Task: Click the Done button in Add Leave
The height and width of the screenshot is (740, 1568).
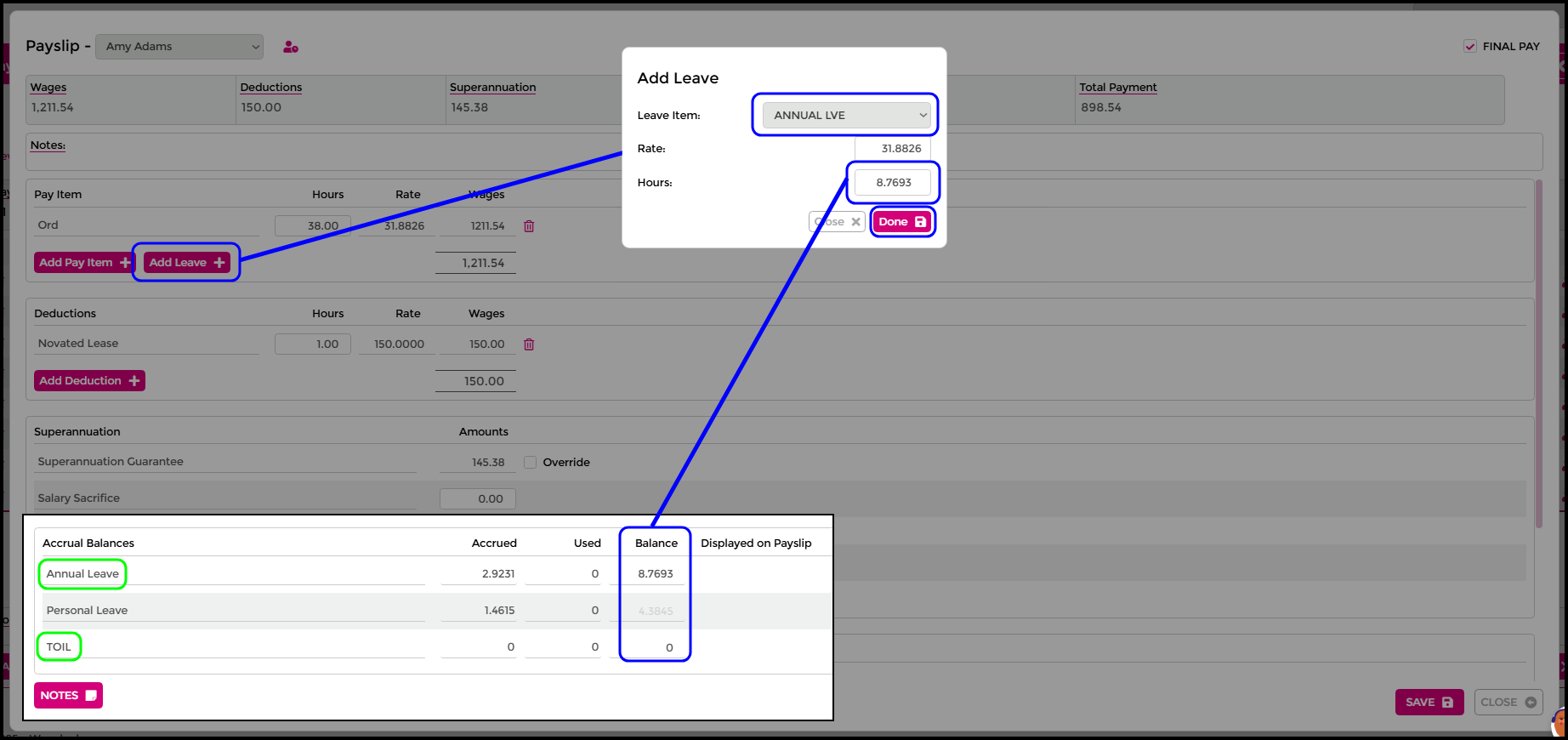Action: (x=902, y=222)
